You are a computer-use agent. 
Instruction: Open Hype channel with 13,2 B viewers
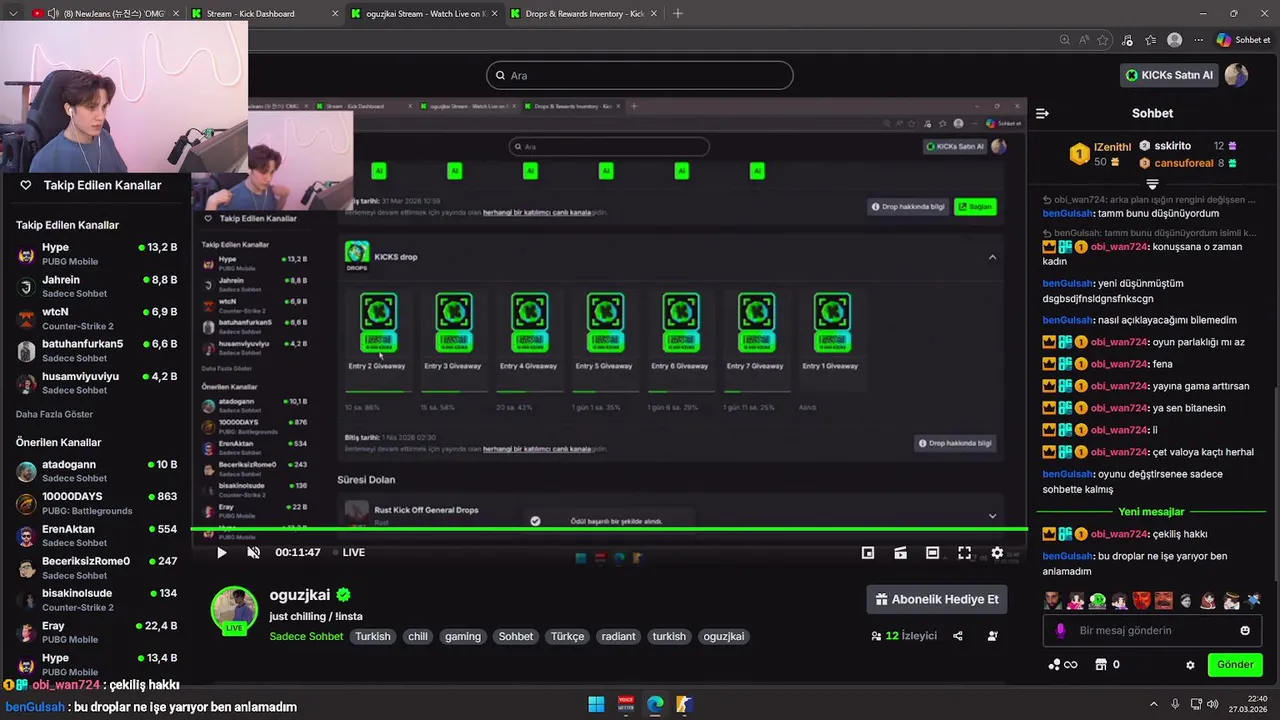(x=96, y=254)
